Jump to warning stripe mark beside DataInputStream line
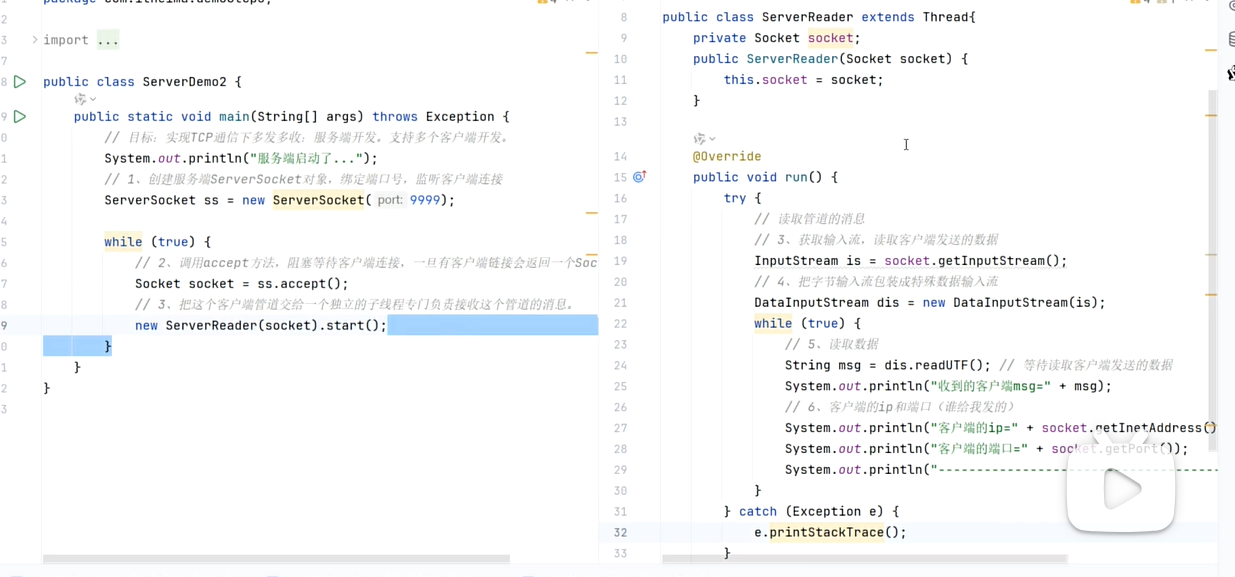This screenshot has width=1235, height=577. coord(1211,295)
